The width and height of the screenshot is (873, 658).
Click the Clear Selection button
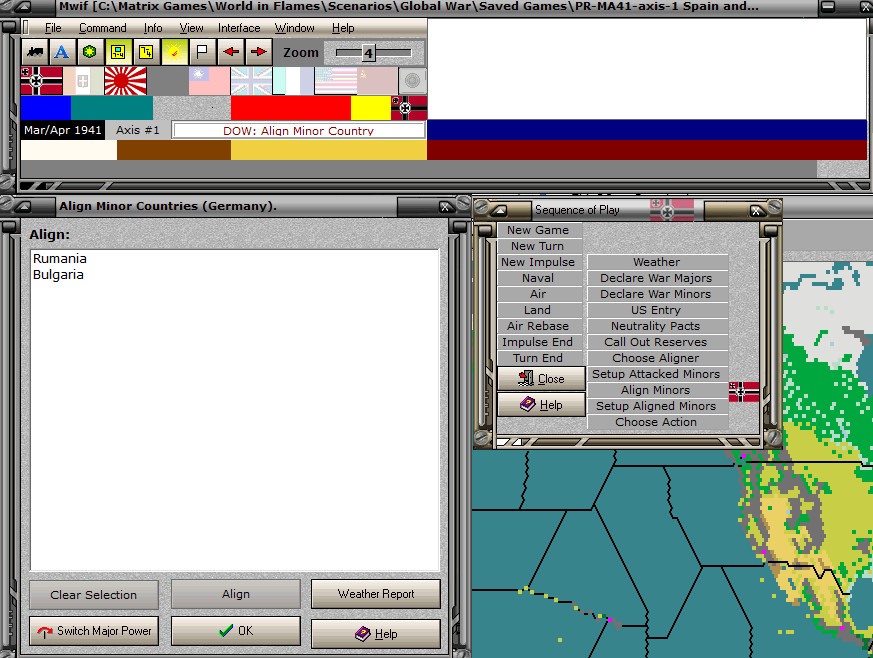94,595
